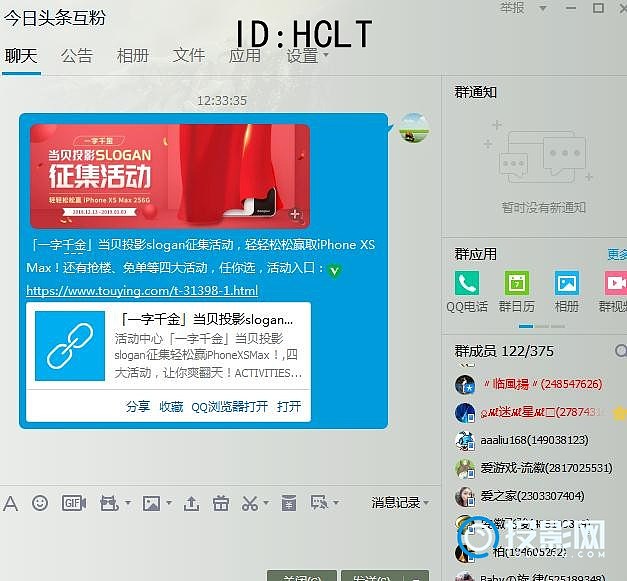627x581 pixels.
Task: Click 打开 on the link card
Action: [289, 407]
